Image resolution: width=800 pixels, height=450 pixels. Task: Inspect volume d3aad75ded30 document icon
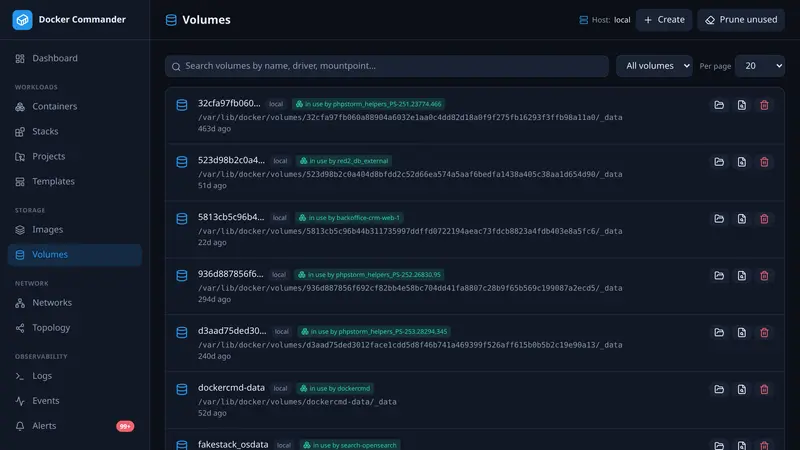coord(741,333)
